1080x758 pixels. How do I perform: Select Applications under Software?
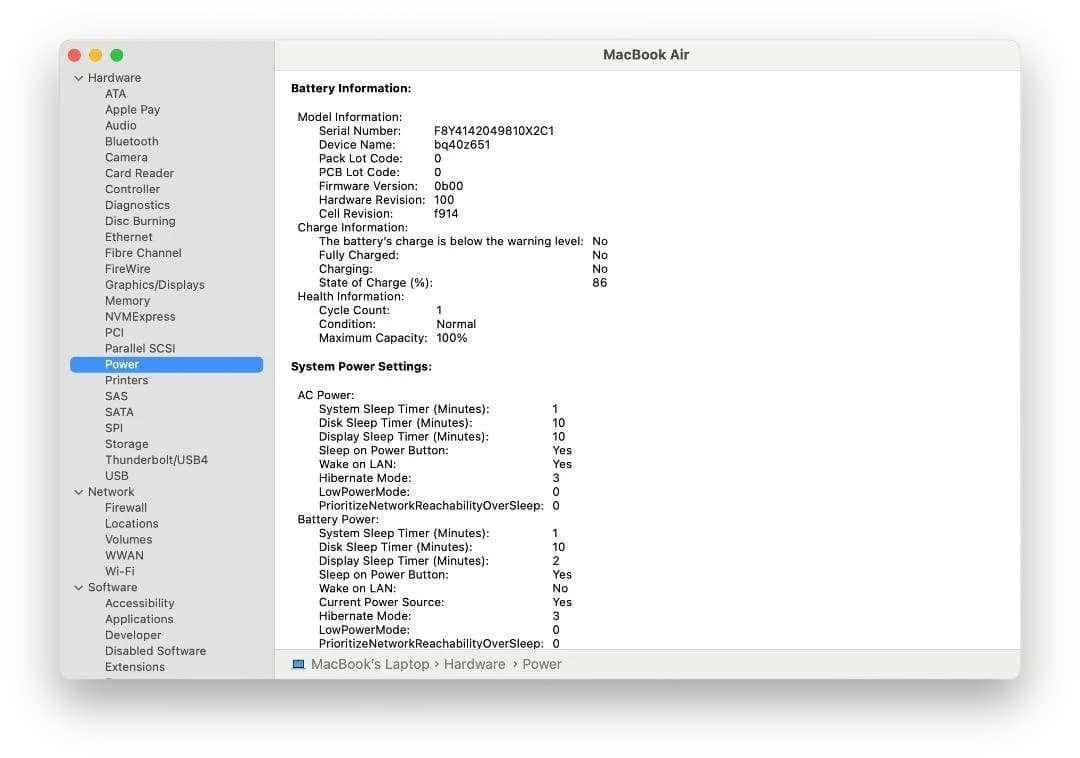click(139, 619)
